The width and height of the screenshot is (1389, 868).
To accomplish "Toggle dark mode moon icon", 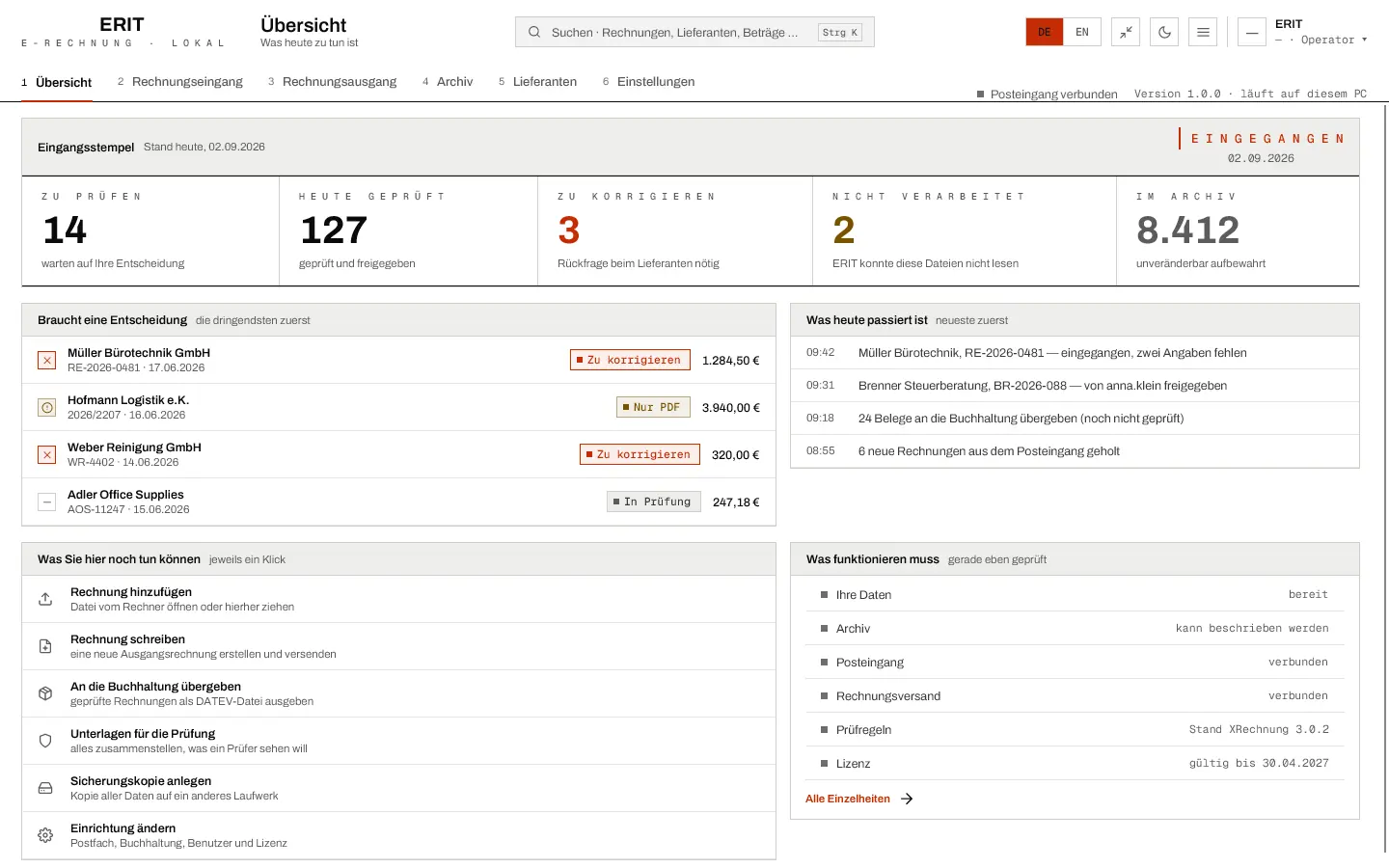I will 1164,32.
